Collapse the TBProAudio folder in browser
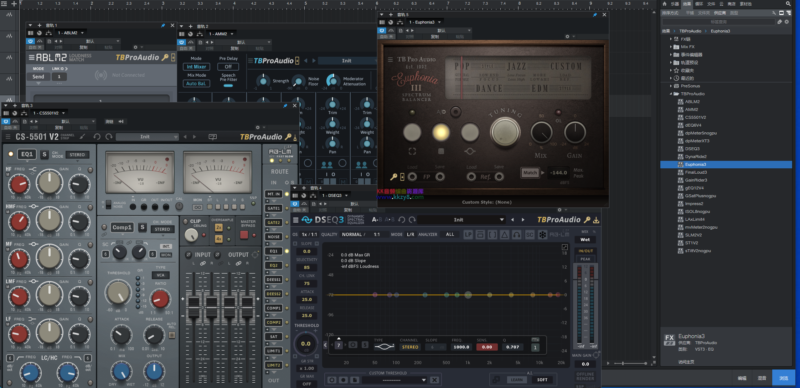 [x=671, y=94]
